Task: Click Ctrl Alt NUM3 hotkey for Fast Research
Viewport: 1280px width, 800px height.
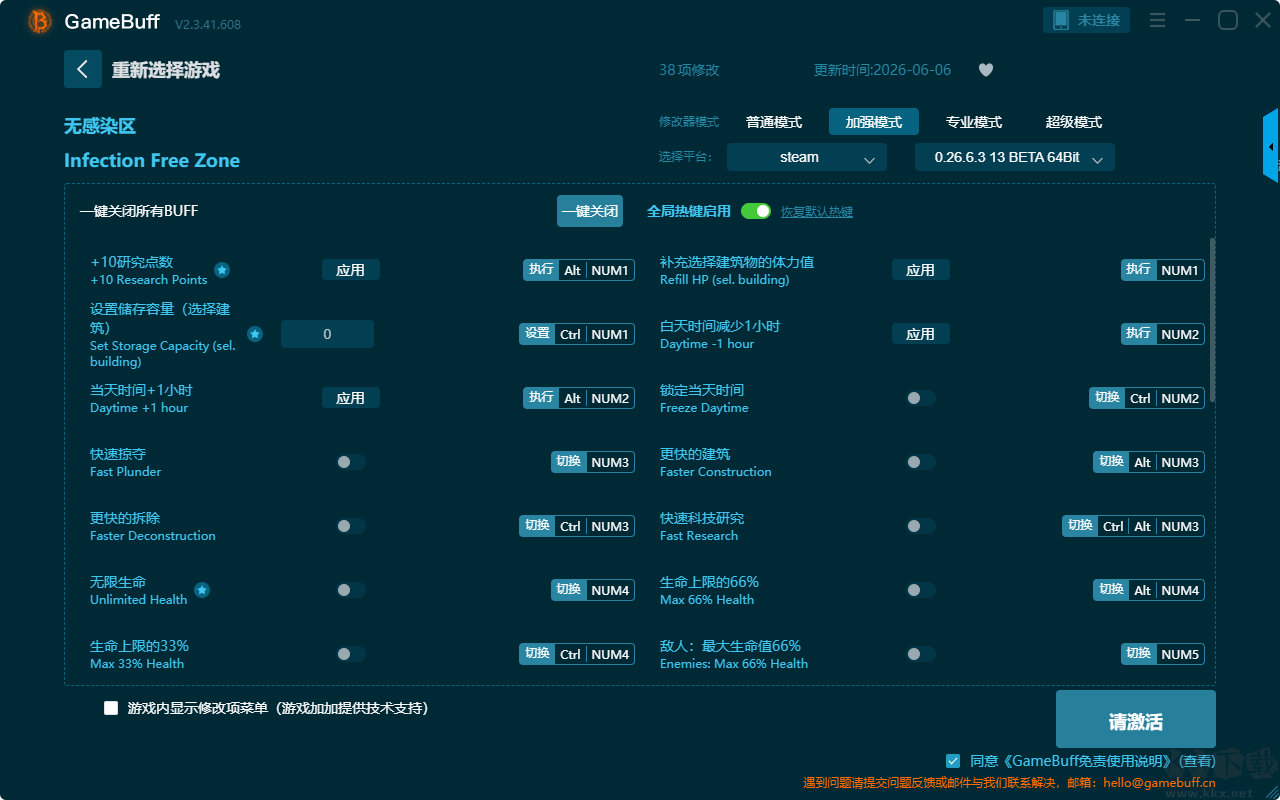Action: click(1133, 526)
